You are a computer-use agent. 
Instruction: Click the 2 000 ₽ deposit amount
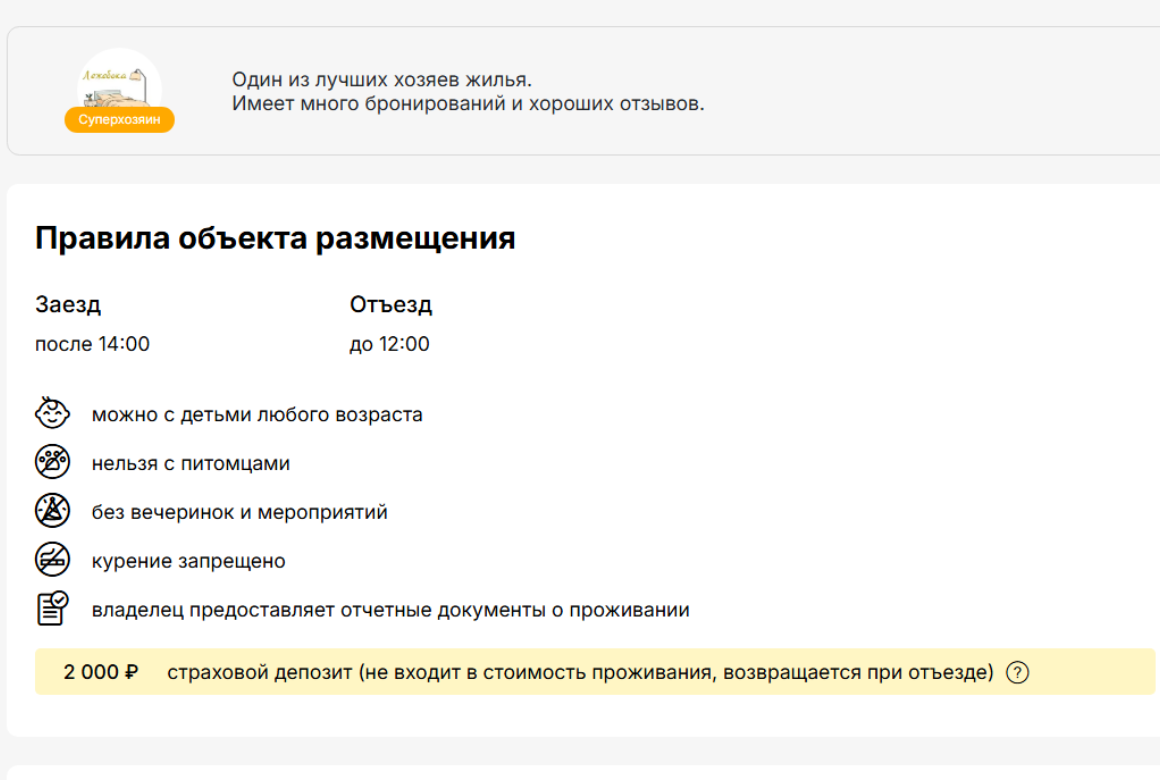pos(101,672)
